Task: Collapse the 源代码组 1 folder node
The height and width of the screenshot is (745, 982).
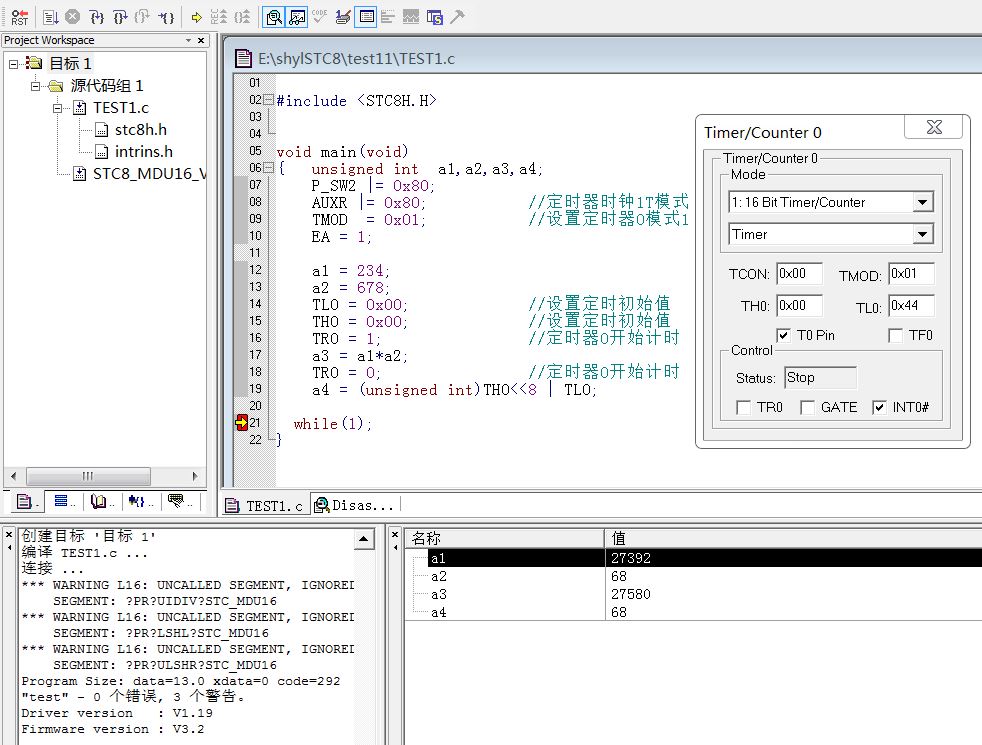Action: point(36,86)
